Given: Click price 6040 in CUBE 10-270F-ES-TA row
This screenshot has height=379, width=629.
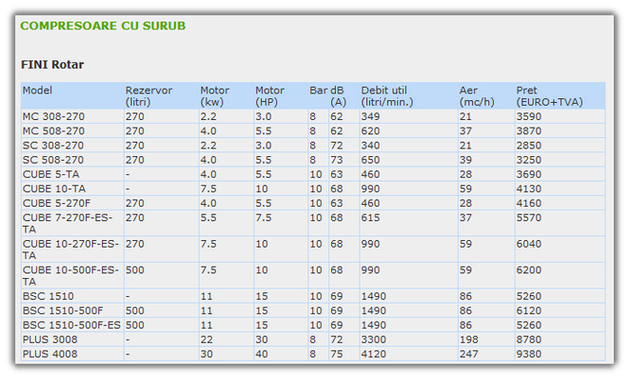Looking at the screenshot, I should [529, 244].
